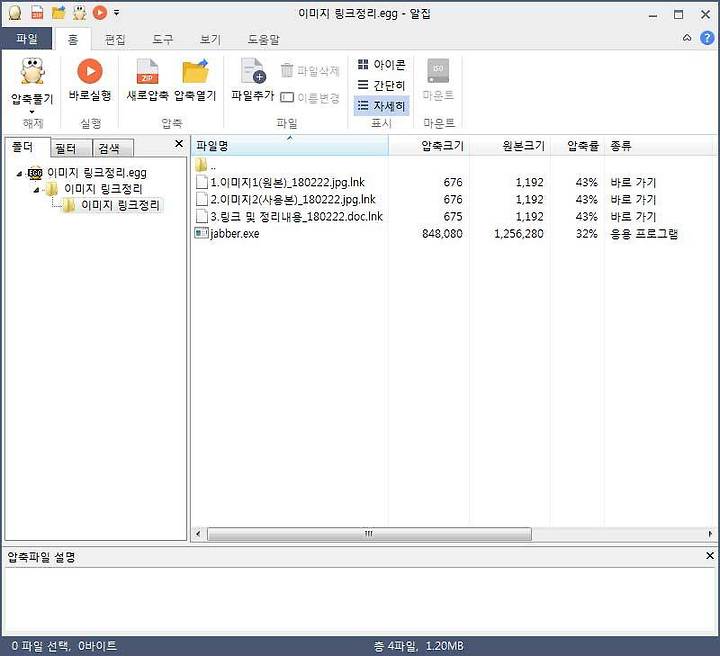Select file 2.이미지2(사용본)_180222.jpg.lnk
Screen dimensions: 720x656
[293, 199]
